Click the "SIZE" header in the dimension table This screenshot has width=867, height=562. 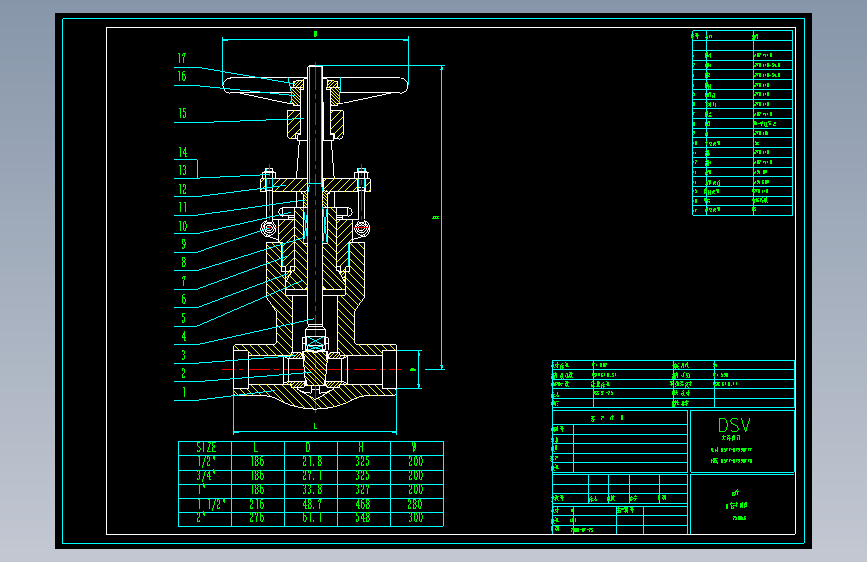click(206, 447)
